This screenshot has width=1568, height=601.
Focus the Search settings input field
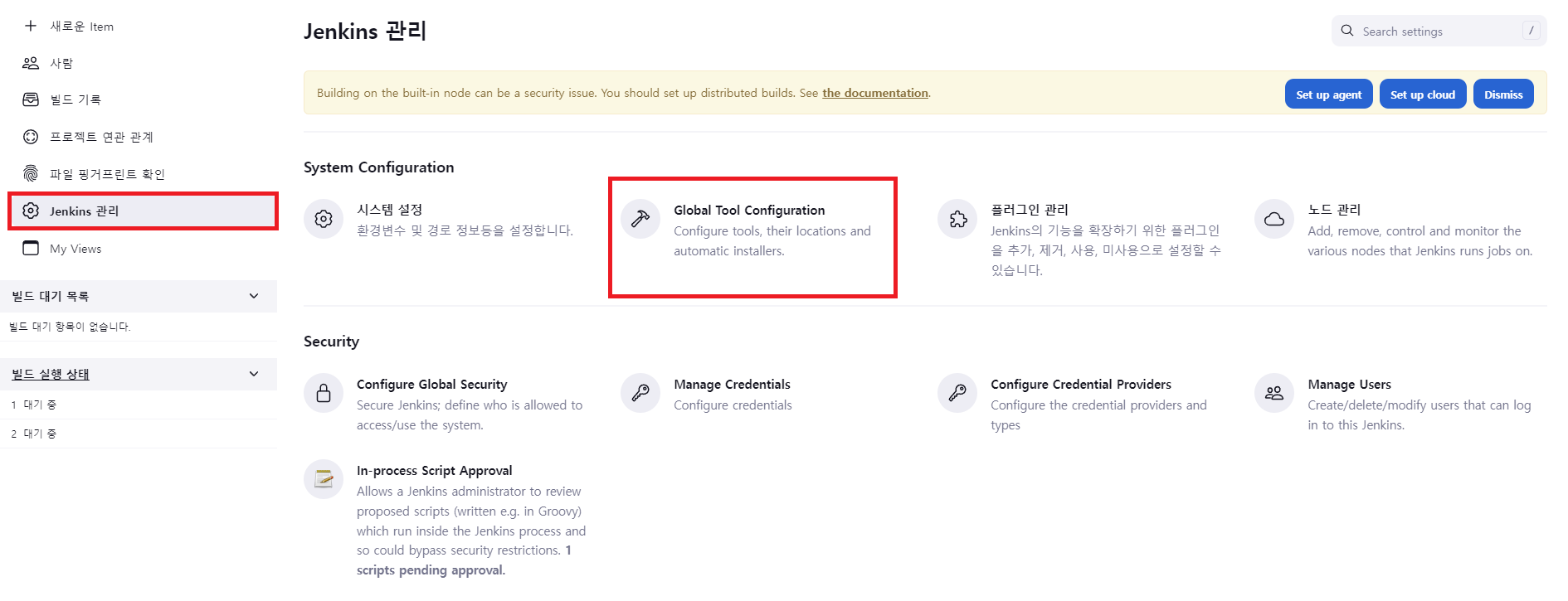pos(1439,31)
